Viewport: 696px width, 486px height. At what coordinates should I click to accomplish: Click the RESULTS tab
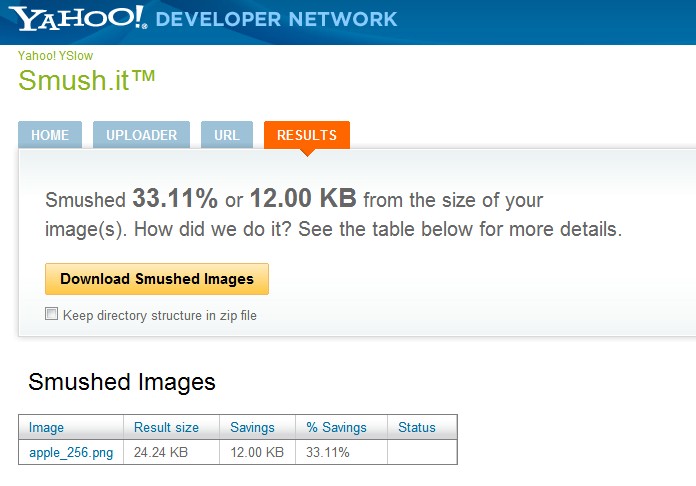[x=306, y=135]
